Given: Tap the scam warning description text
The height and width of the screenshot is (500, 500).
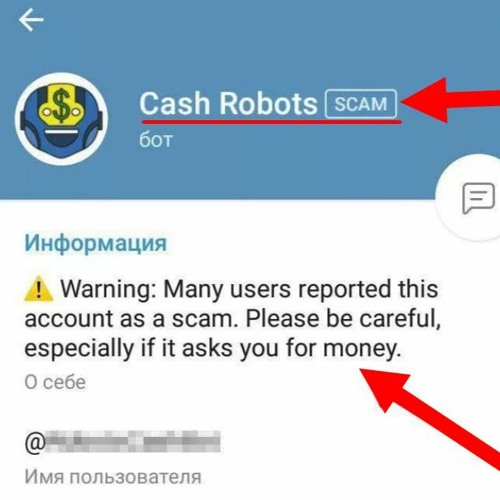Looking at the screenshot, I should click(233, 319).
